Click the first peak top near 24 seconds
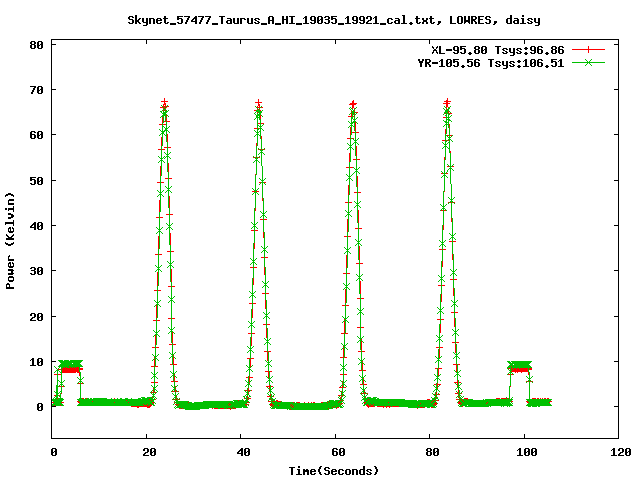 164,104
